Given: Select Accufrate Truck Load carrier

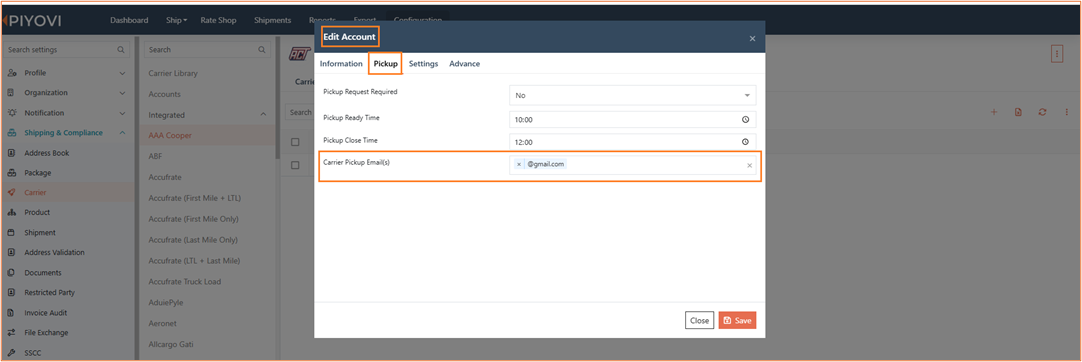Looking at the screenshot, I should tap(184, 282).
